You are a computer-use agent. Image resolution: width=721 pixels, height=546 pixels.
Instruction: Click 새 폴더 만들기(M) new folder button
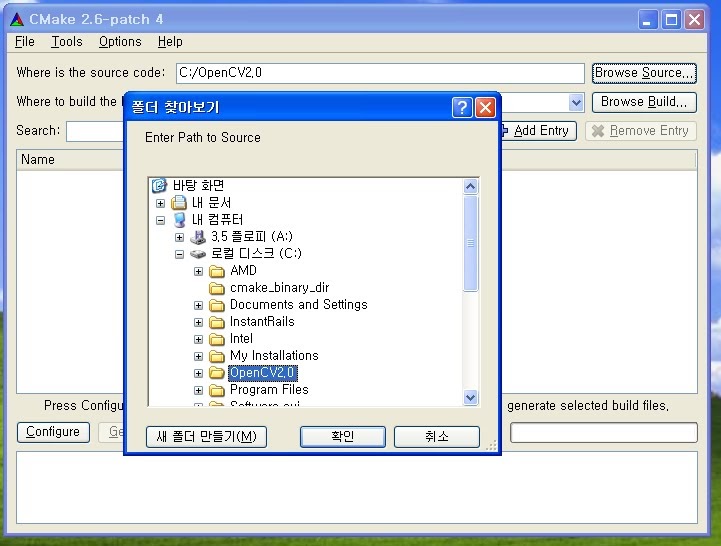click(206, 436)
